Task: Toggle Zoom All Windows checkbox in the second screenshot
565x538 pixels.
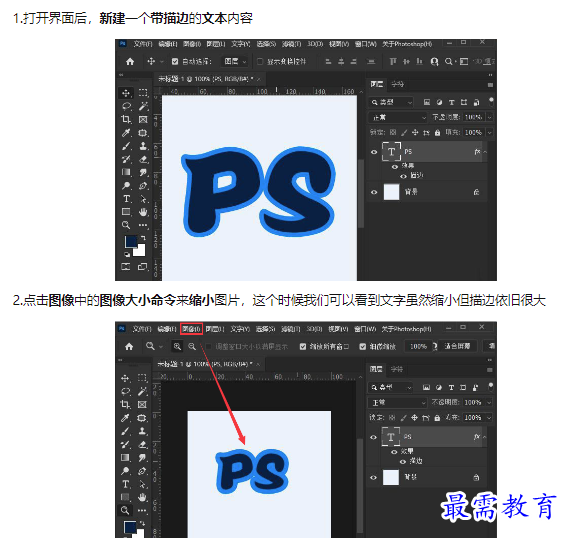Action: pyautogui.click(x=303, y=347)
